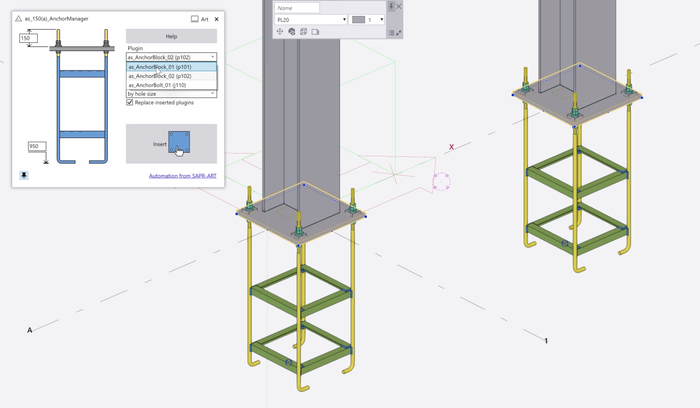This screenshot has width=700, height=408.
Task: Pin the AnchorManager dialog with pushpin icon
Action: 23,173
